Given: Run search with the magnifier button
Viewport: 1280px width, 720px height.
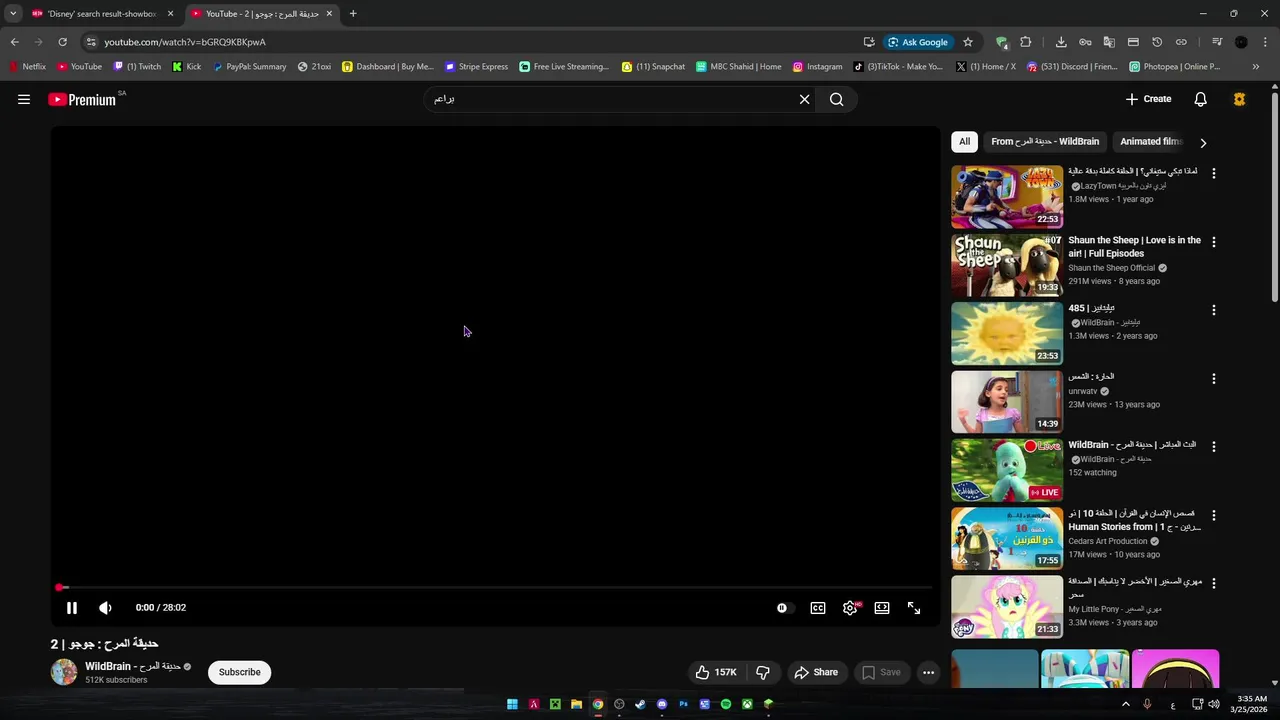Looking at the screenshot, I should tap(837, 99).
